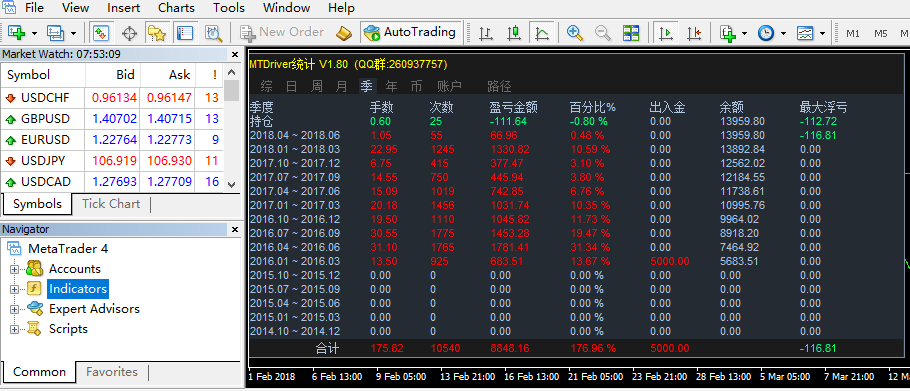This screenshot has width=910, height=391.
Task: Open the Insert menu
Action: tap(124, 8)
